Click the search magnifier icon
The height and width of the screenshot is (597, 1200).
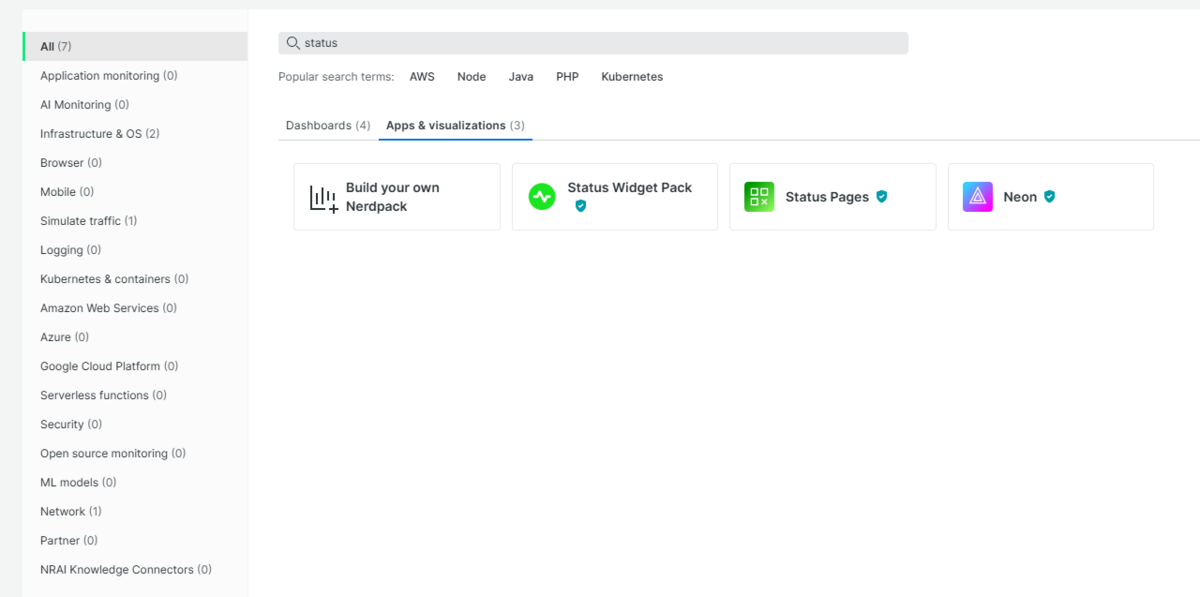pyautogui.click(x=293, y=43)
